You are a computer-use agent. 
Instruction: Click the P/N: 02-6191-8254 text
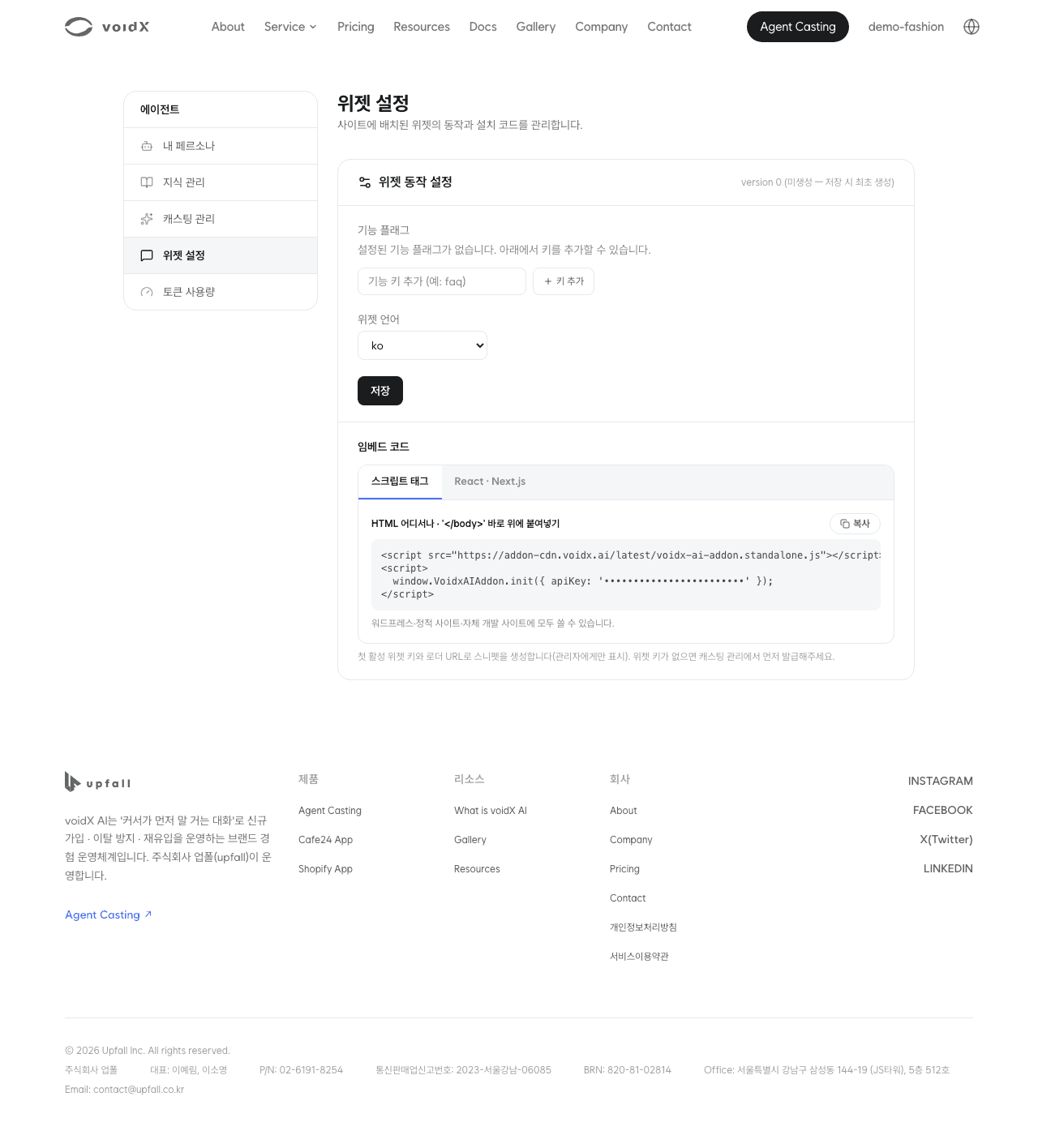click(x=302, y=1070)
